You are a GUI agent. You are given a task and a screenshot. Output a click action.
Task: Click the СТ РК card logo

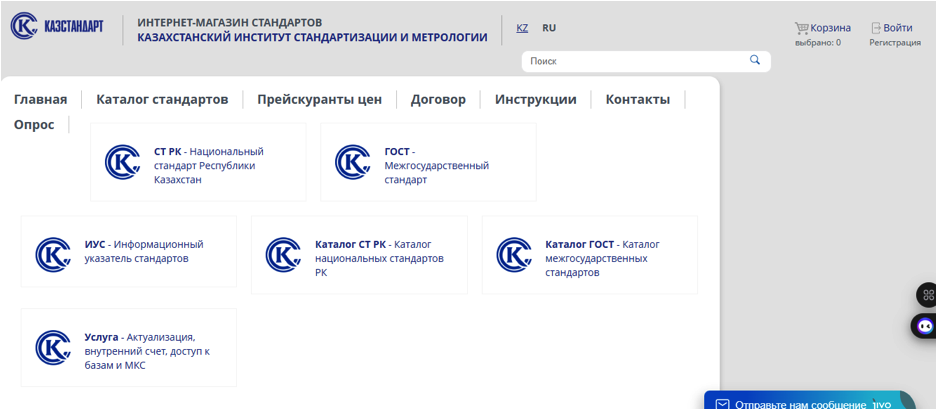coord(122,162)
